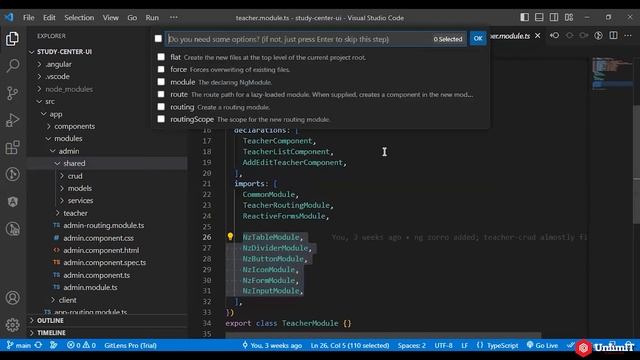Click UTF-8 encoding in status bar
The image size is (640, 360).
[x=443, y=345]
